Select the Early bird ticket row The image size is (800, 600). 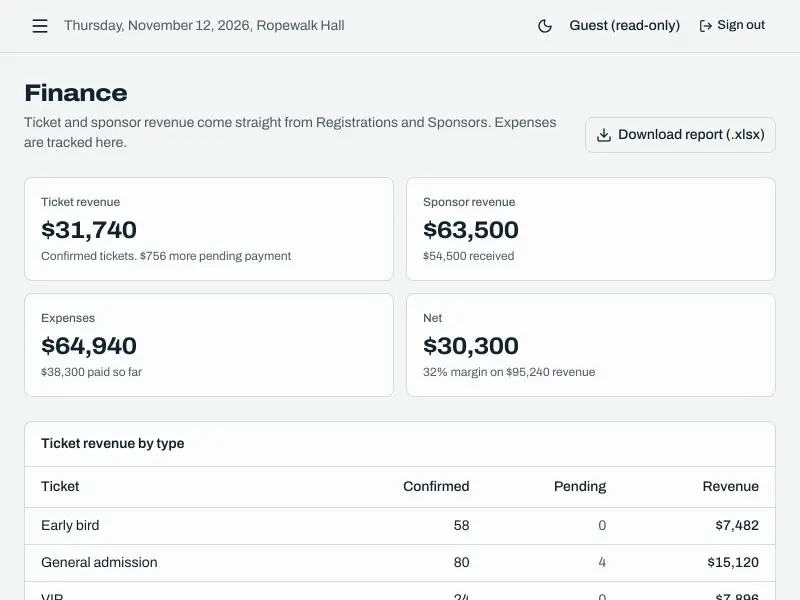pos(400,526)
